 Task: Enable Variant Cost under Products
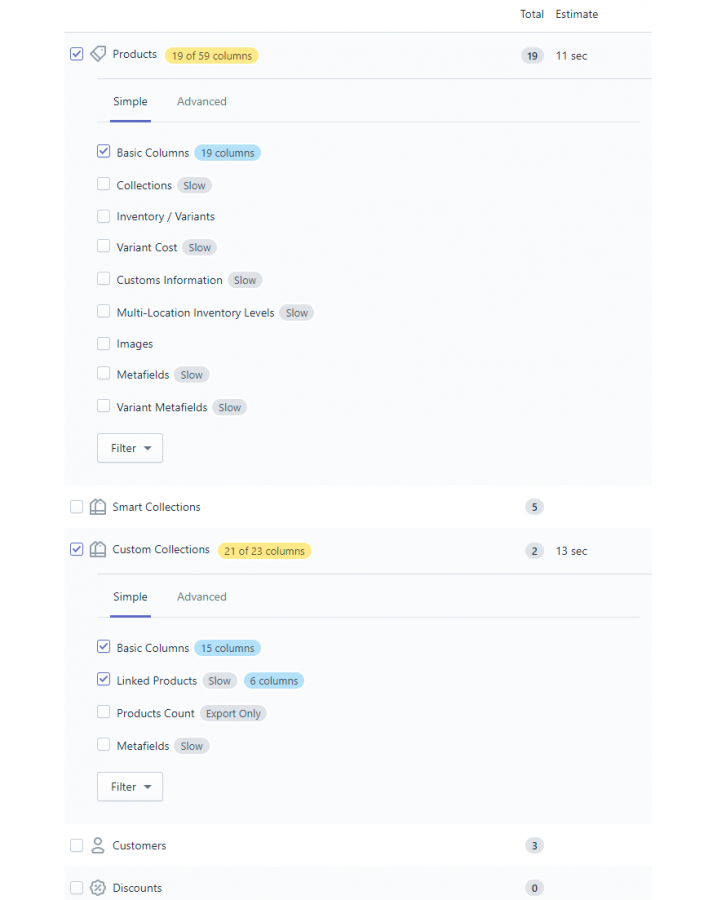(x=104, y=247)
